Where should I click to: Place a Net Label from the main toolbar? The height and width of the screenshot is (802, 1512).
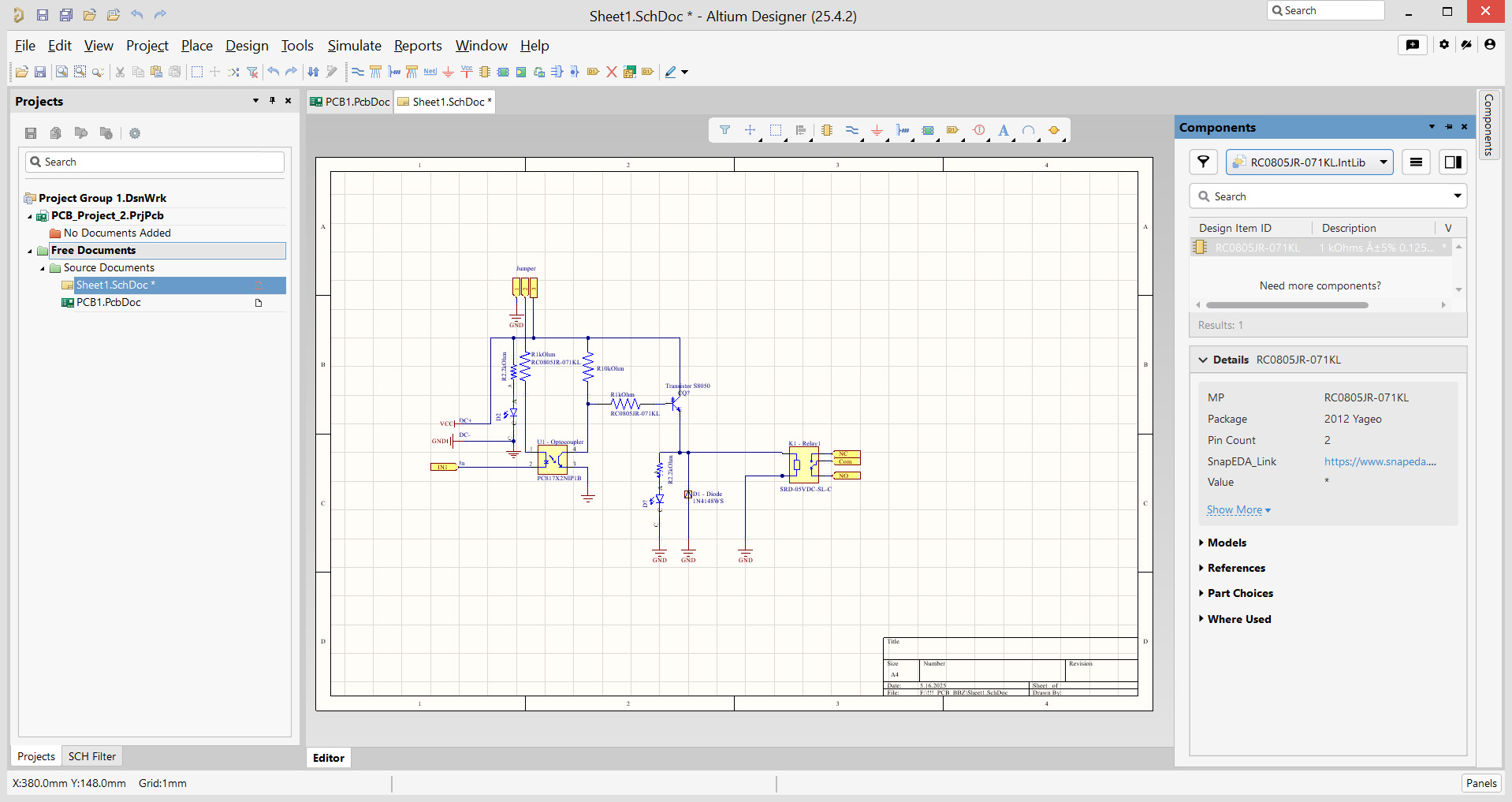(x=430, y=72)
